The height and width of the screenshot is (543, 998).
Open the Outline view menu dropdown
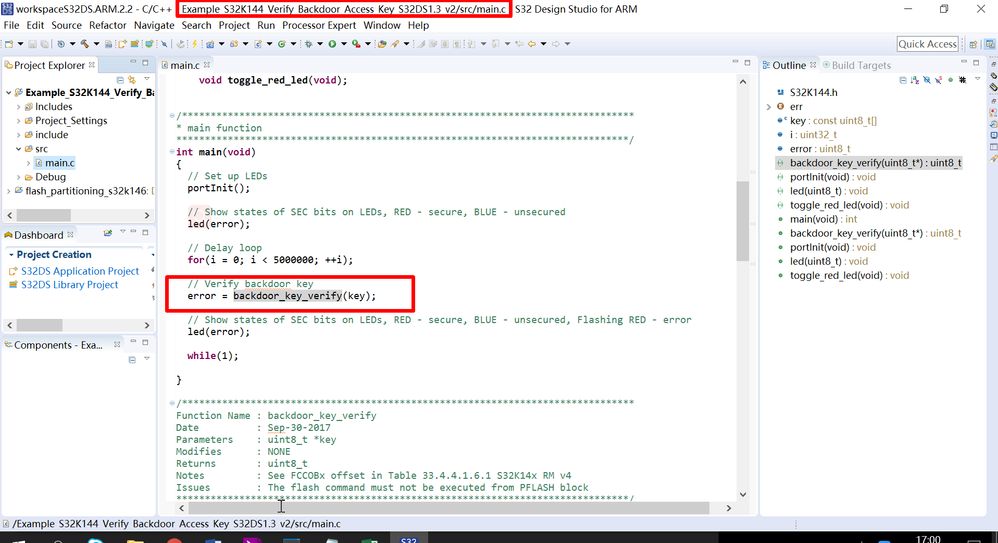click(x=978, y=79)
